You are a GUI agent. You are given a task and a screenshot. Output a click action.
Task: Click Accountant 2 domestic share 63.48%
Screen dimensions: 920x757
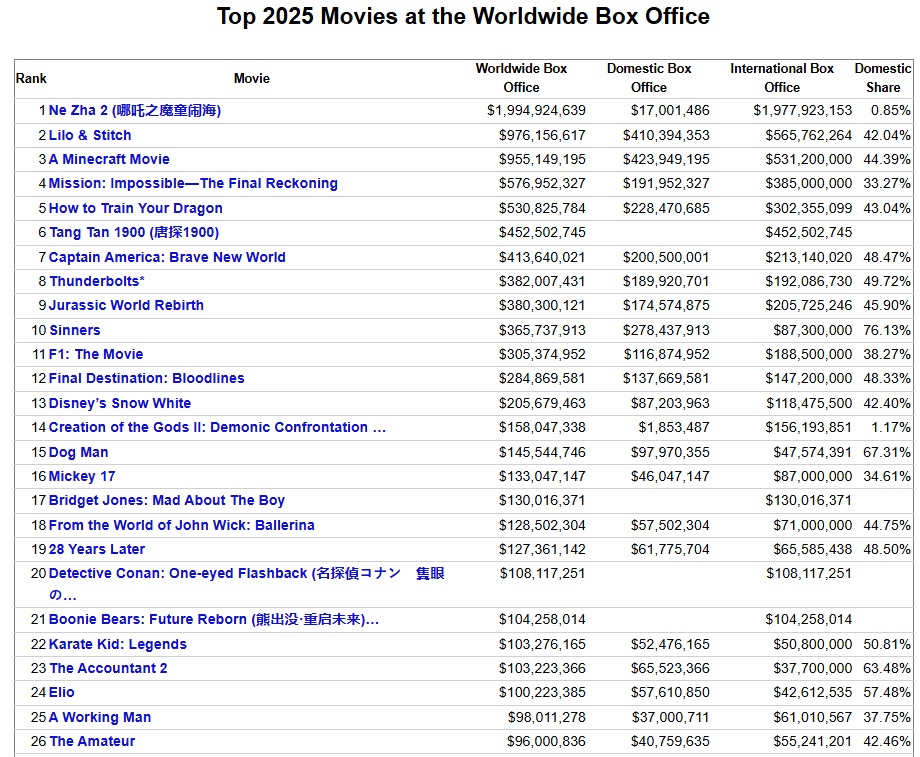click(x=887, y=668)
